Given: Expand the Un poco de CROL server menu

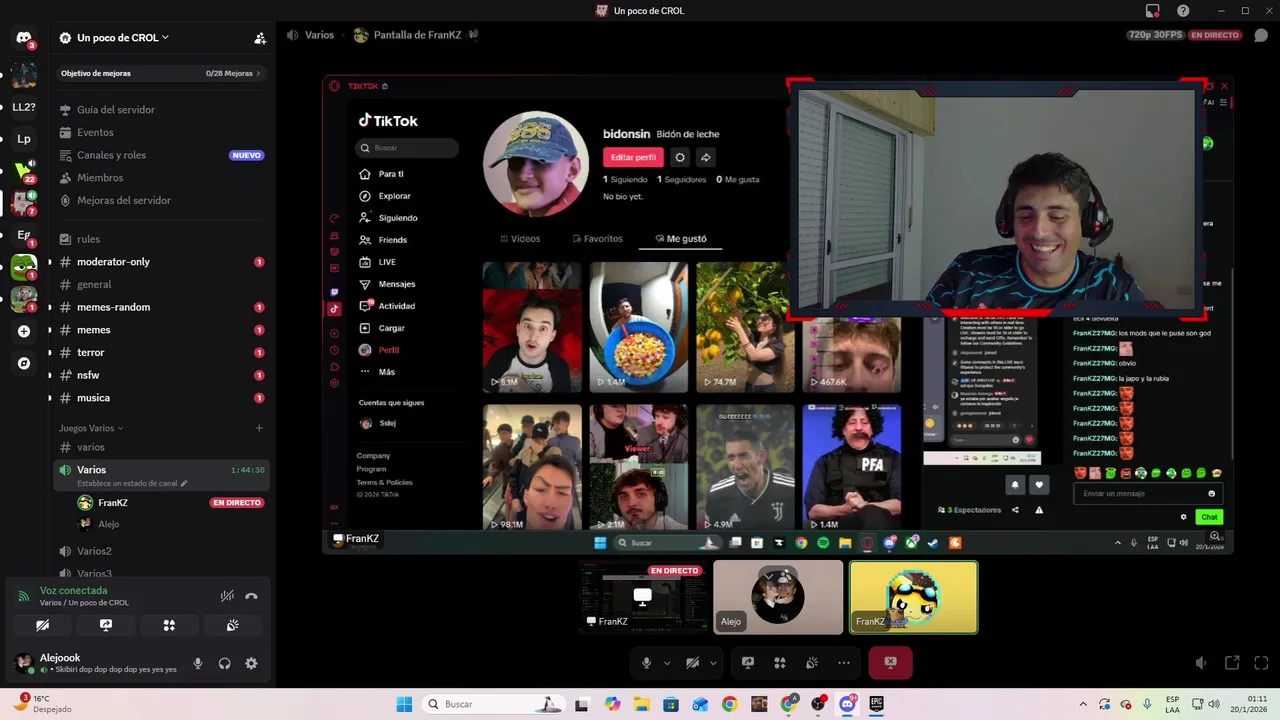Looking at the screenshot, I should tap(122, 38).
